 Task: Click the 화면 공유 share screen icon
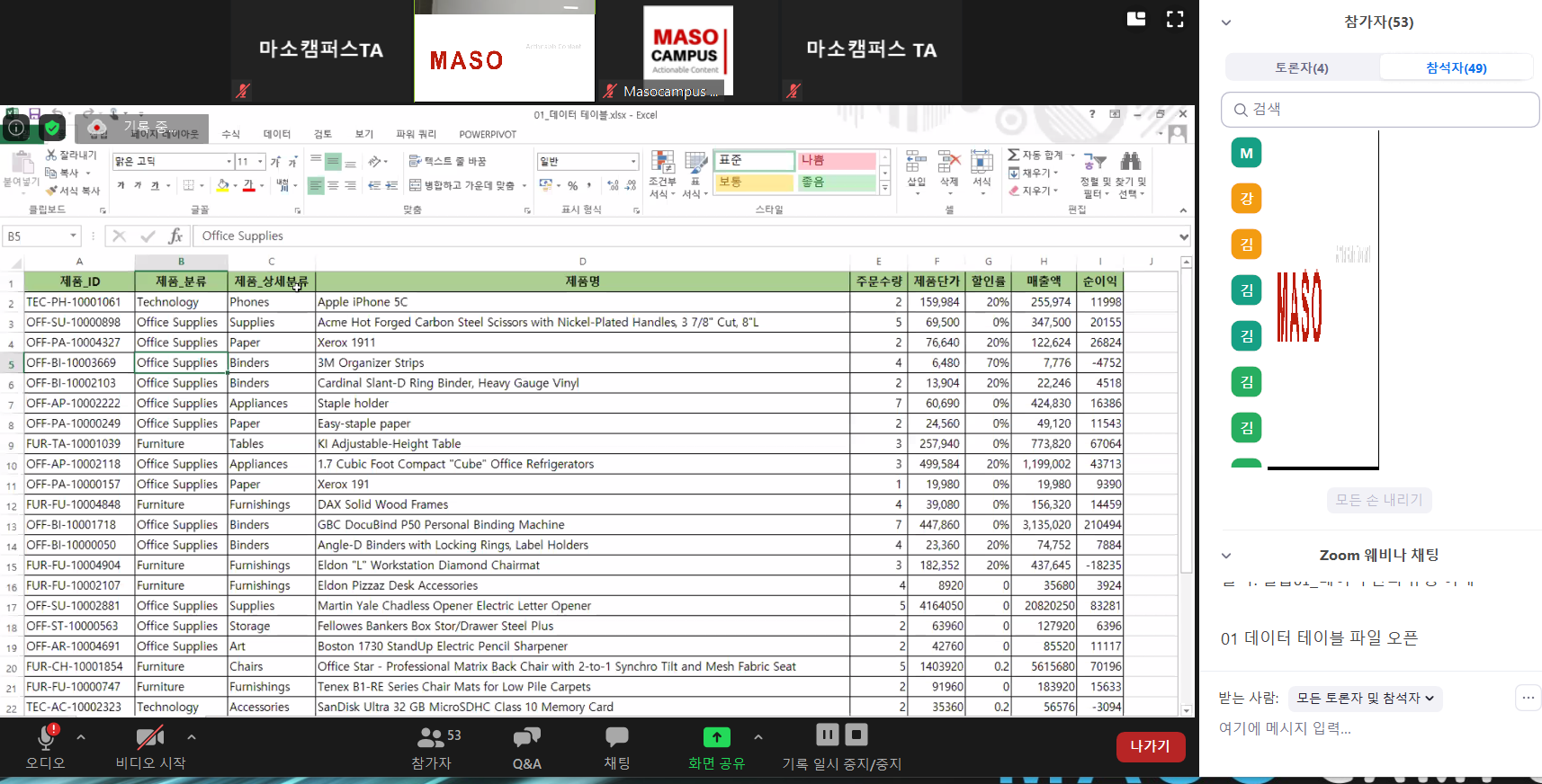[716, 747]
